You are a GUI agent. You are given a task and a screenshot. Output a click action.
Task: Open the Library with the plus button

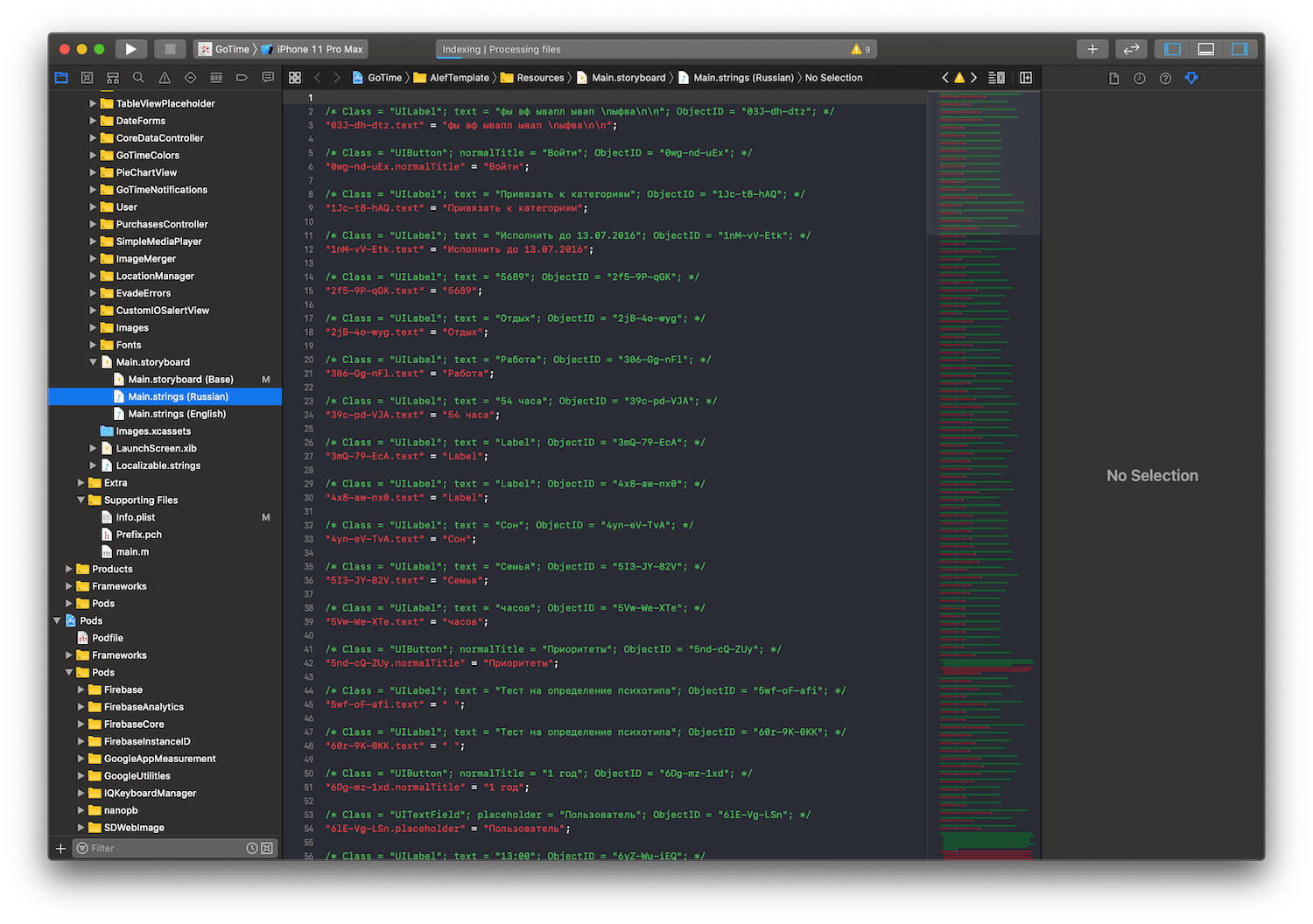[x=1092, y=49]
